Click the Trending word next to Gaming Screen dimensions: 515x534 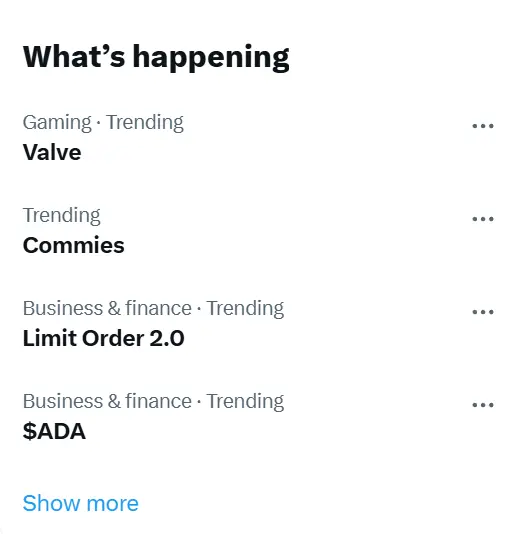tap(145, 123)
